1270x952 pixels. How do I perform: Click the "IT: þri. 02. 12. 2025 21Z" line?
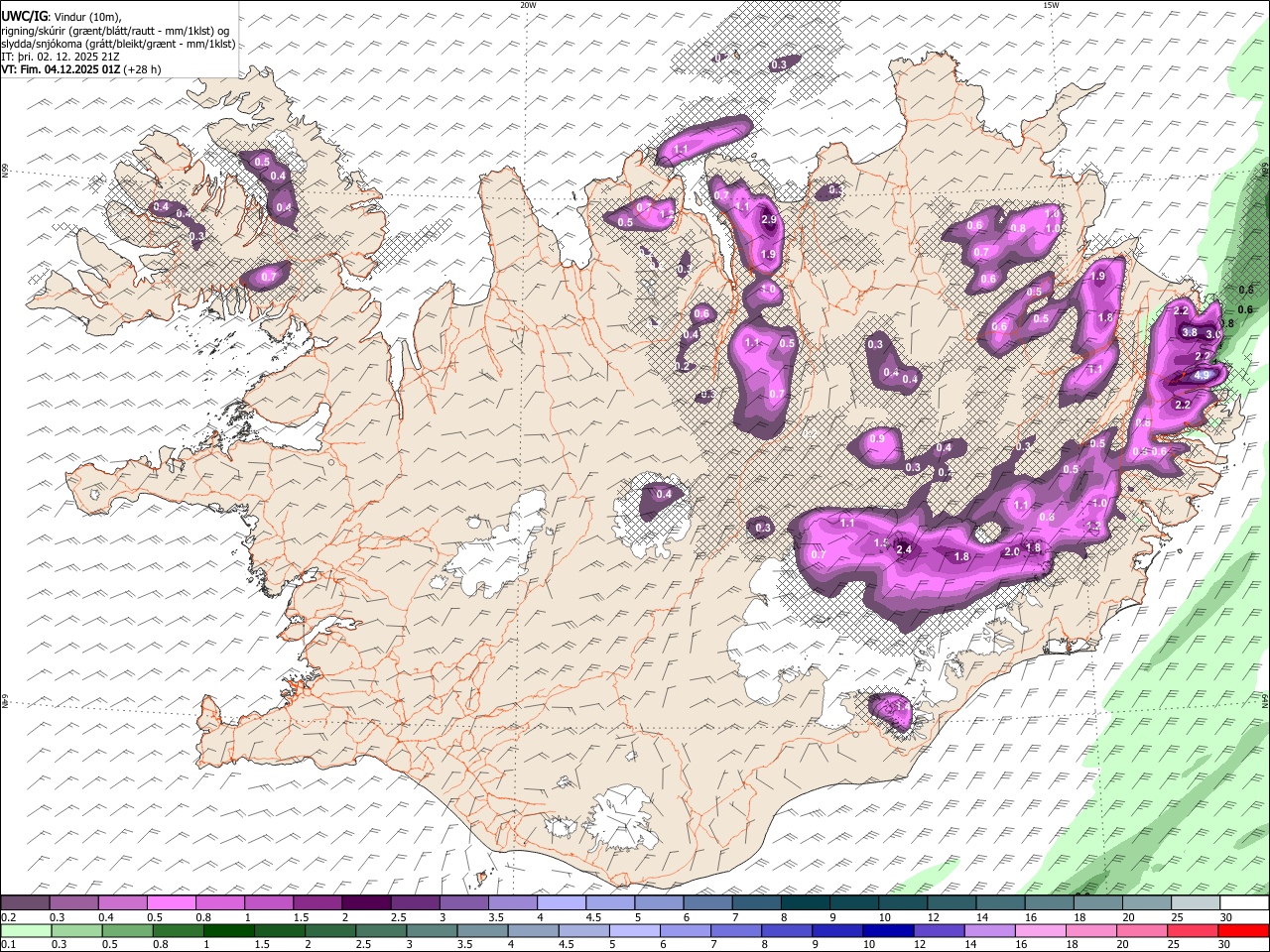(x=62, y=58)
